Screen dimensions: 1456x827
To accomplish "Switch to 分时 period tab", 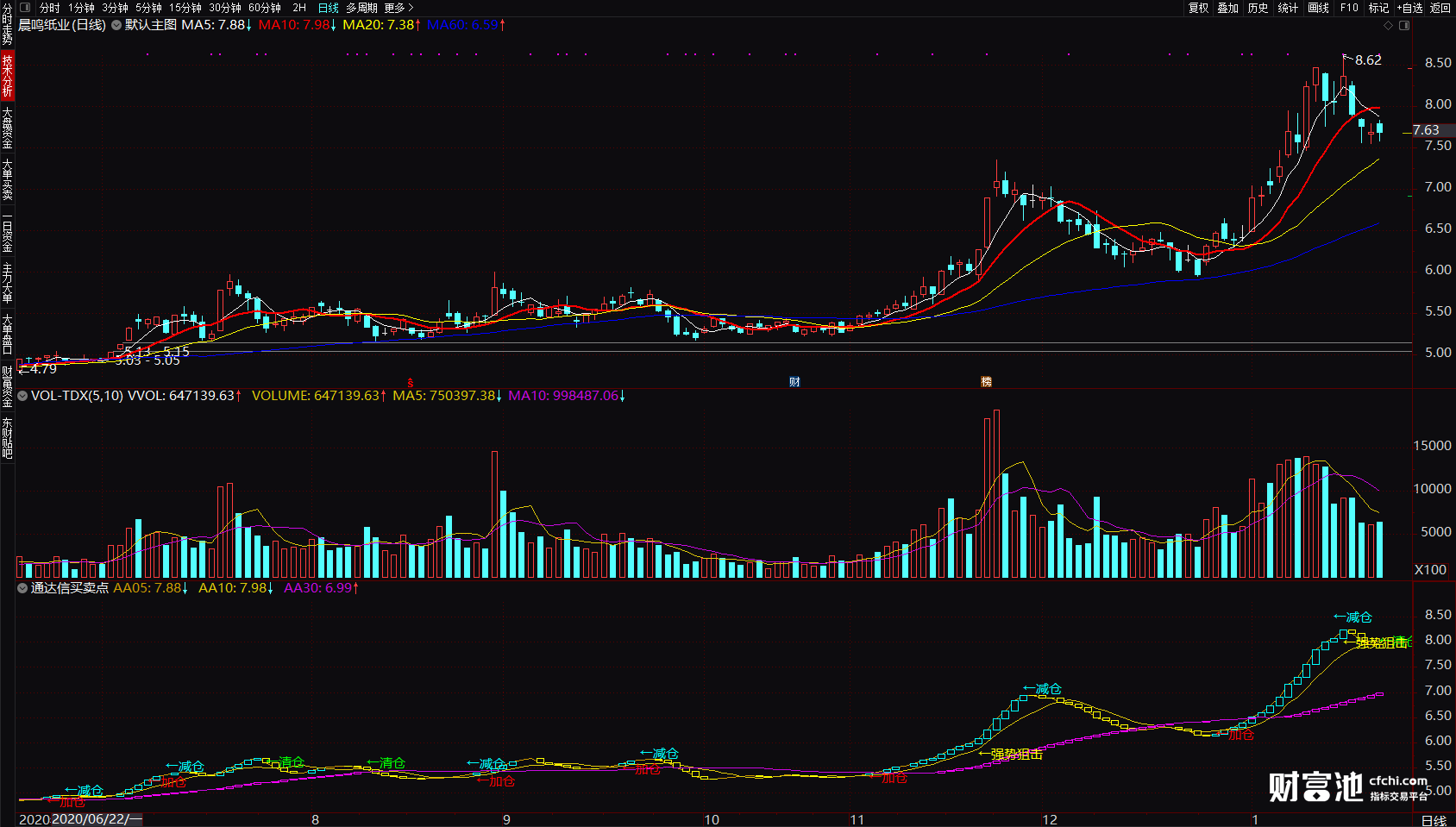I will pos(49,8).
